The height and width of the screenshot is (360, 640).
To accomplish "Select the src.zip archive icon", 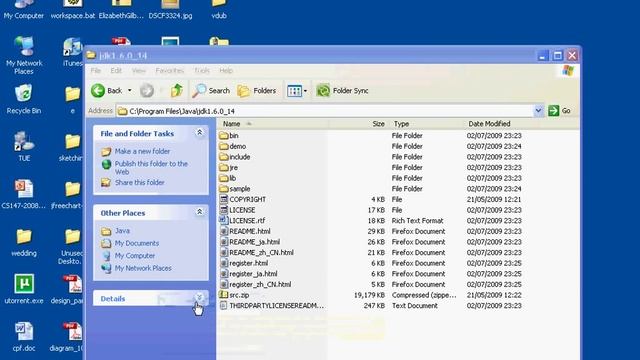I will pos(223,295).
